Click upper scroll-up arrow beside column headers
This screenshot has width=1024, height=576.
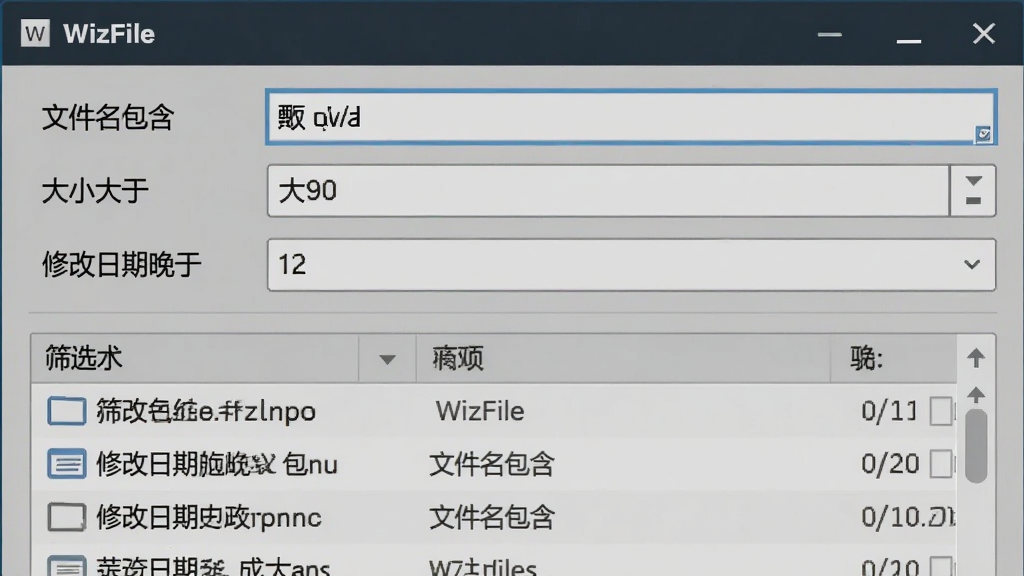(976, 357)
